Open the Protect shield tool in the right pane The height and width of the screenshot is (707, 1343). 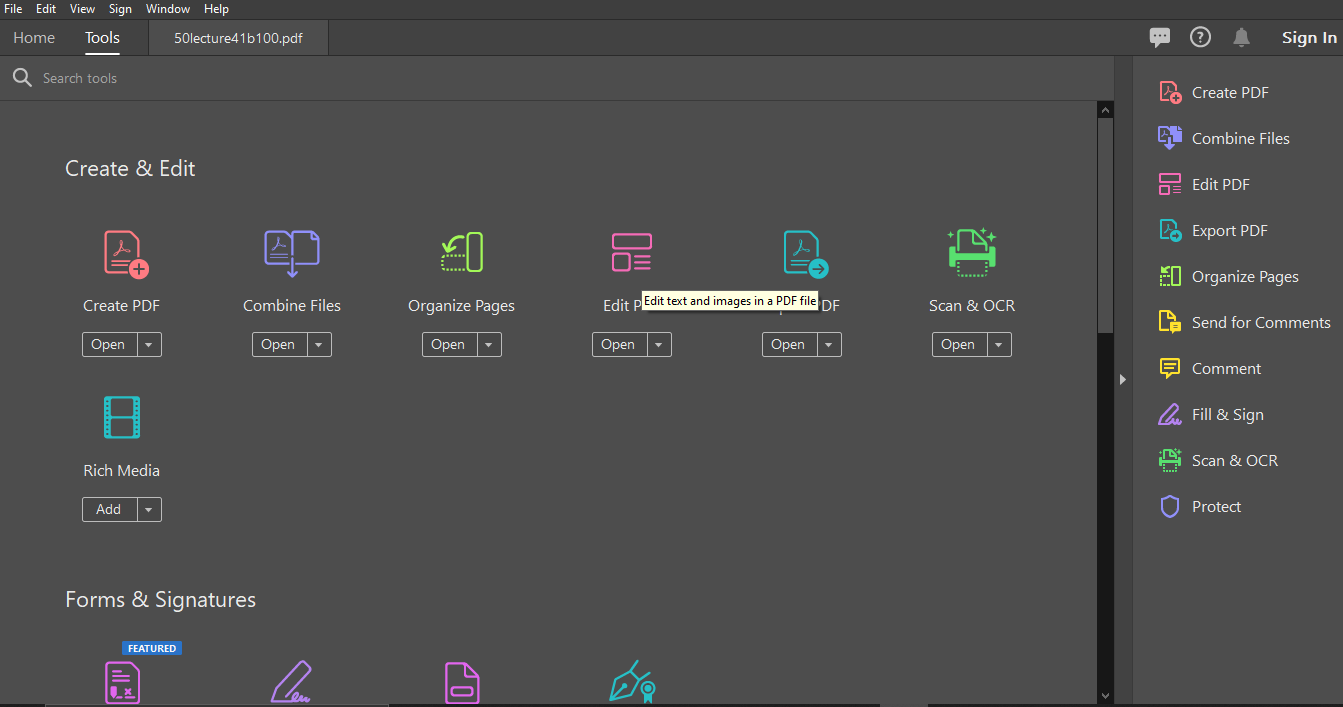click(x=1200, y=506)
